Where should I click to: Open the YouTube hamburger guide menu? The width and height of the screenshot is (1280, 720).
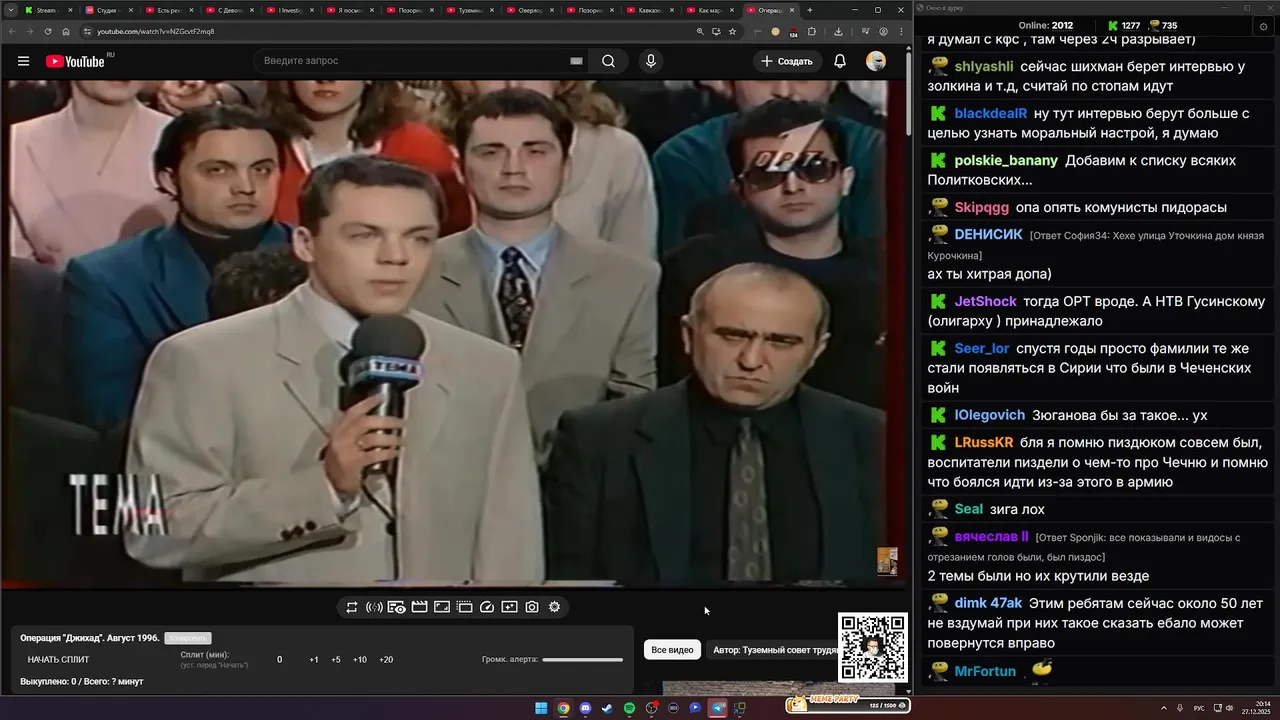[x=23, y=61]
